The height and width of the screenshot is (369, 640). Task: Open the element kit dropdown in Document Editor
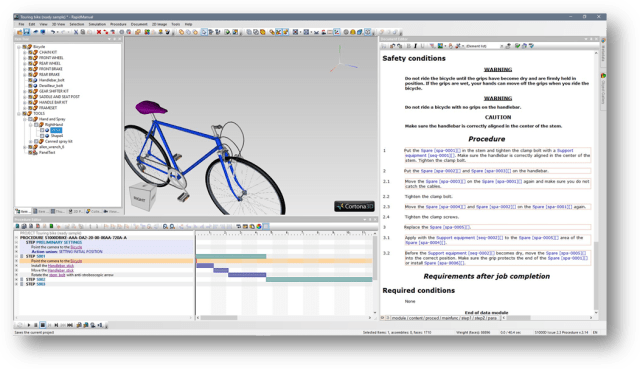(x=501, y=46)
